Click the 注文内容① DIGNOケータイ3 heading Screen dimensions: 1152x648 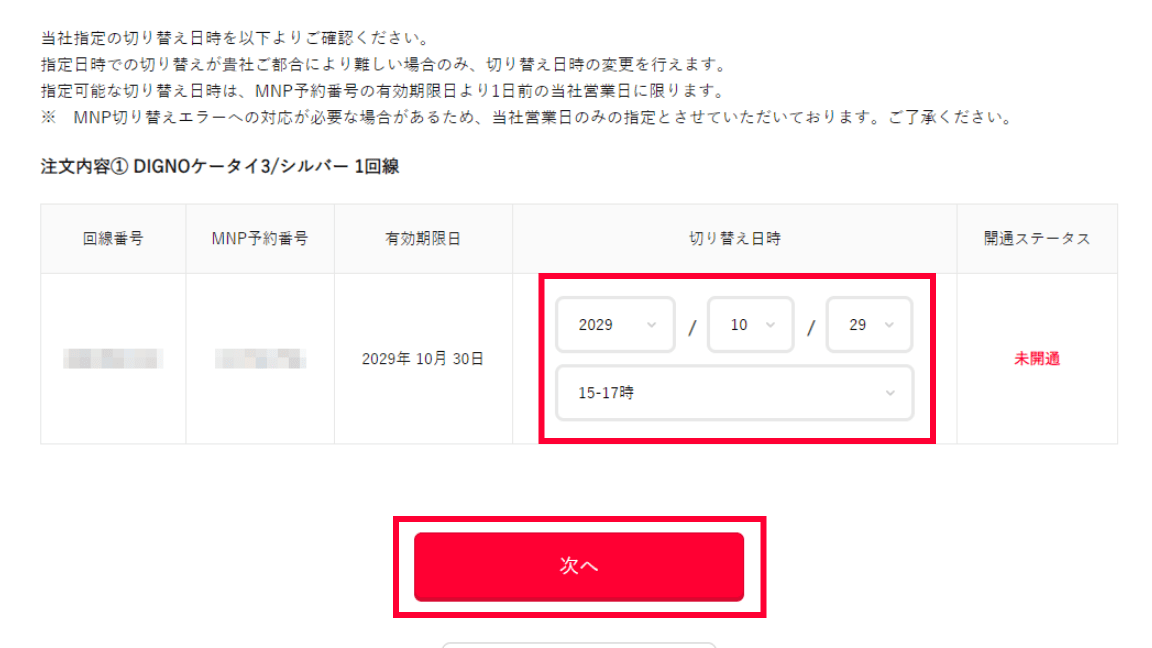coord(220,167)
